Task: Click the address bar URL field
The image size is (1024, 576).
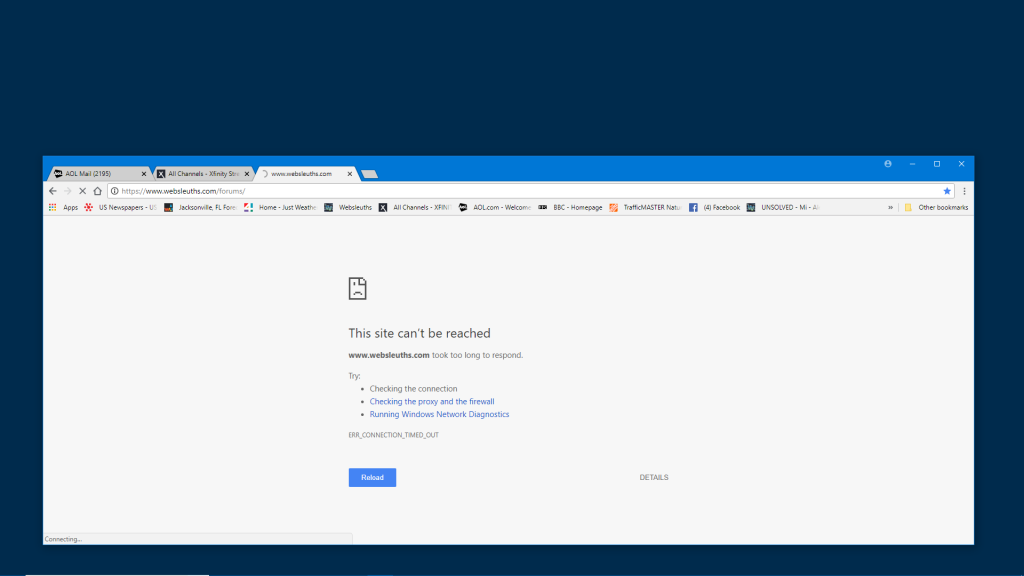Action: [500, 191]
